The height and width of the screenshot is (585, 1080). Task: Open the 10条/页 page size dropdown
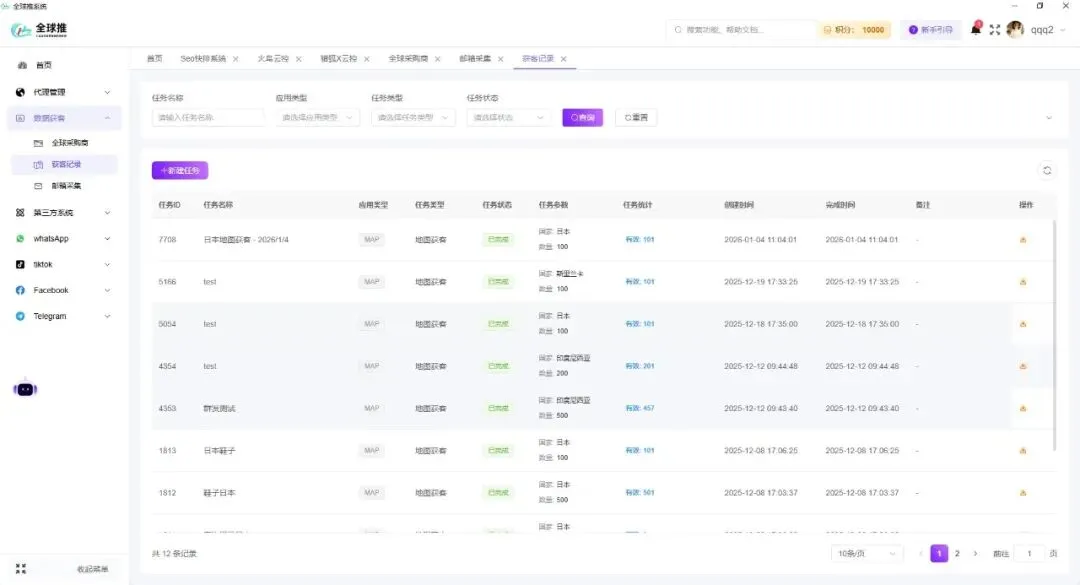pos(866,553)
